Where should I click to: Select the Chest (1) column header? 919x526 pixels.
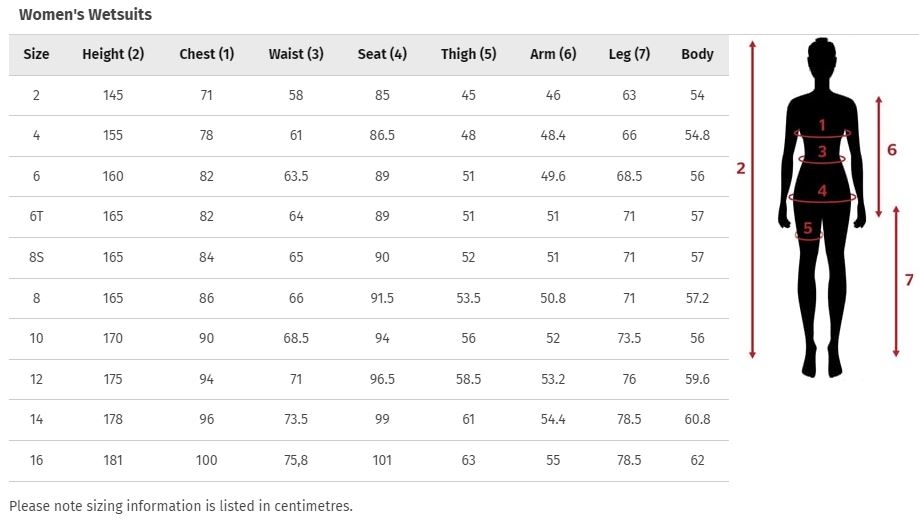(x=207, y=54)
